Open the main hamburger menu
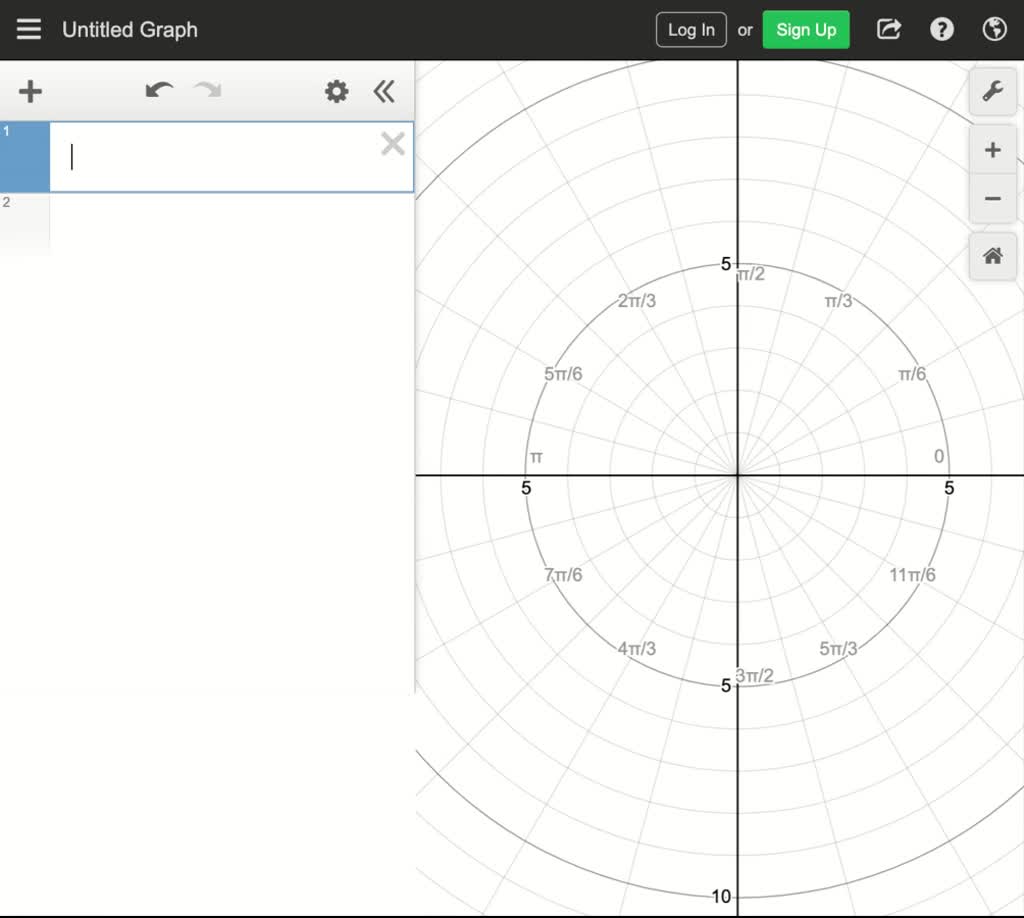 [28, 29]
